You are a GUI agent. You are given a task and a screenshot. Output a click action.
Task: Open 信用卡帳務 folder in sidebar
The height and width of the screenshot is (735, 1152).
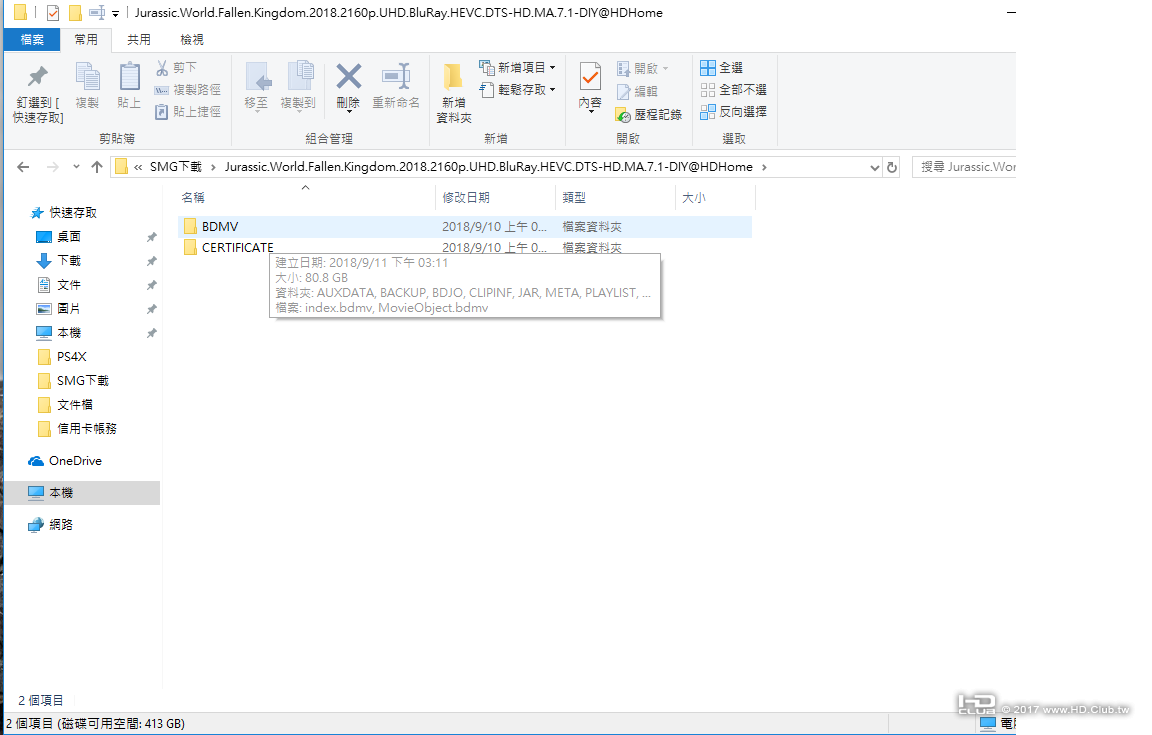tap(87, 429)
